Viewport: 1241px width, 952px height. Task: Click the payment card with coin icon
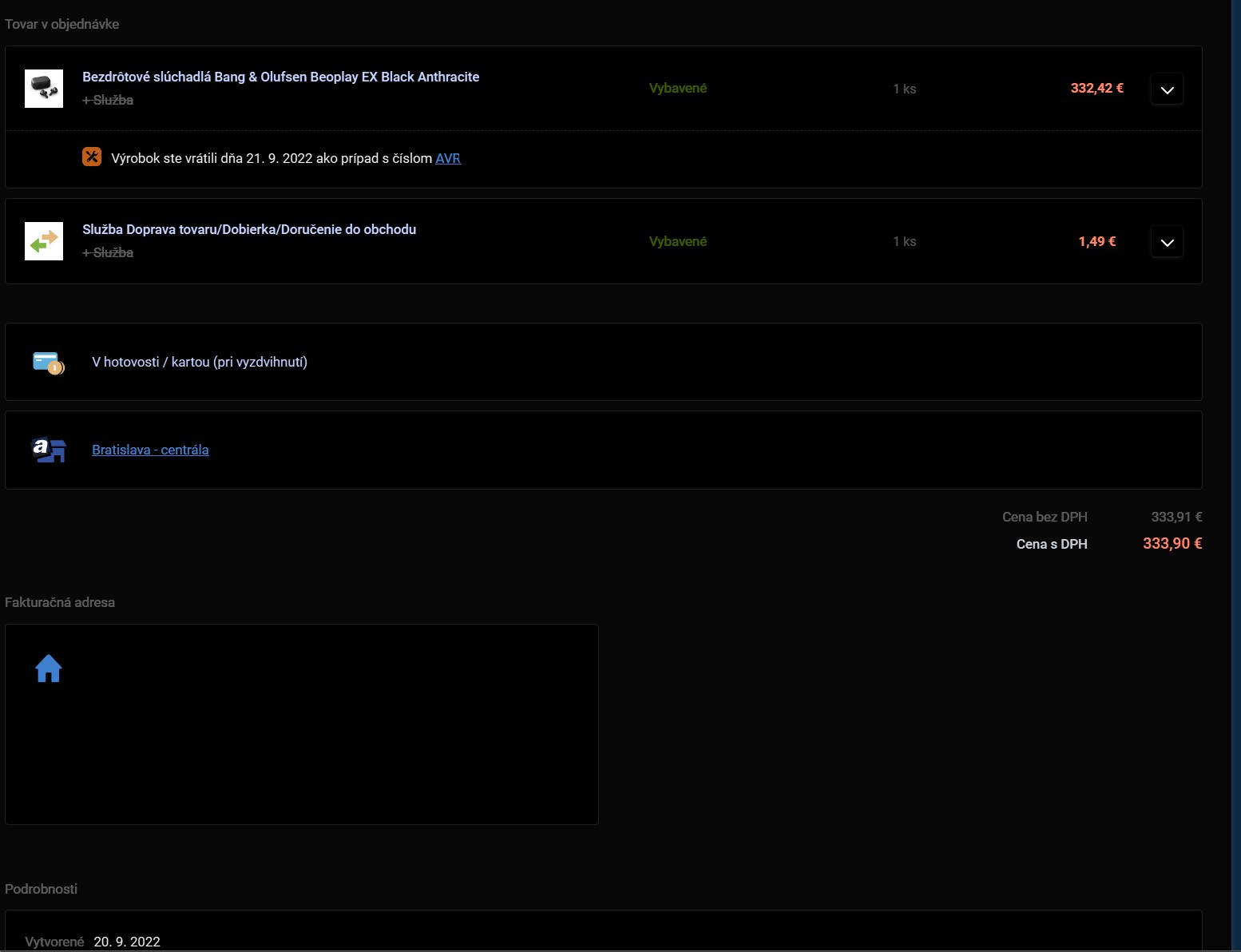coord(48,363)
